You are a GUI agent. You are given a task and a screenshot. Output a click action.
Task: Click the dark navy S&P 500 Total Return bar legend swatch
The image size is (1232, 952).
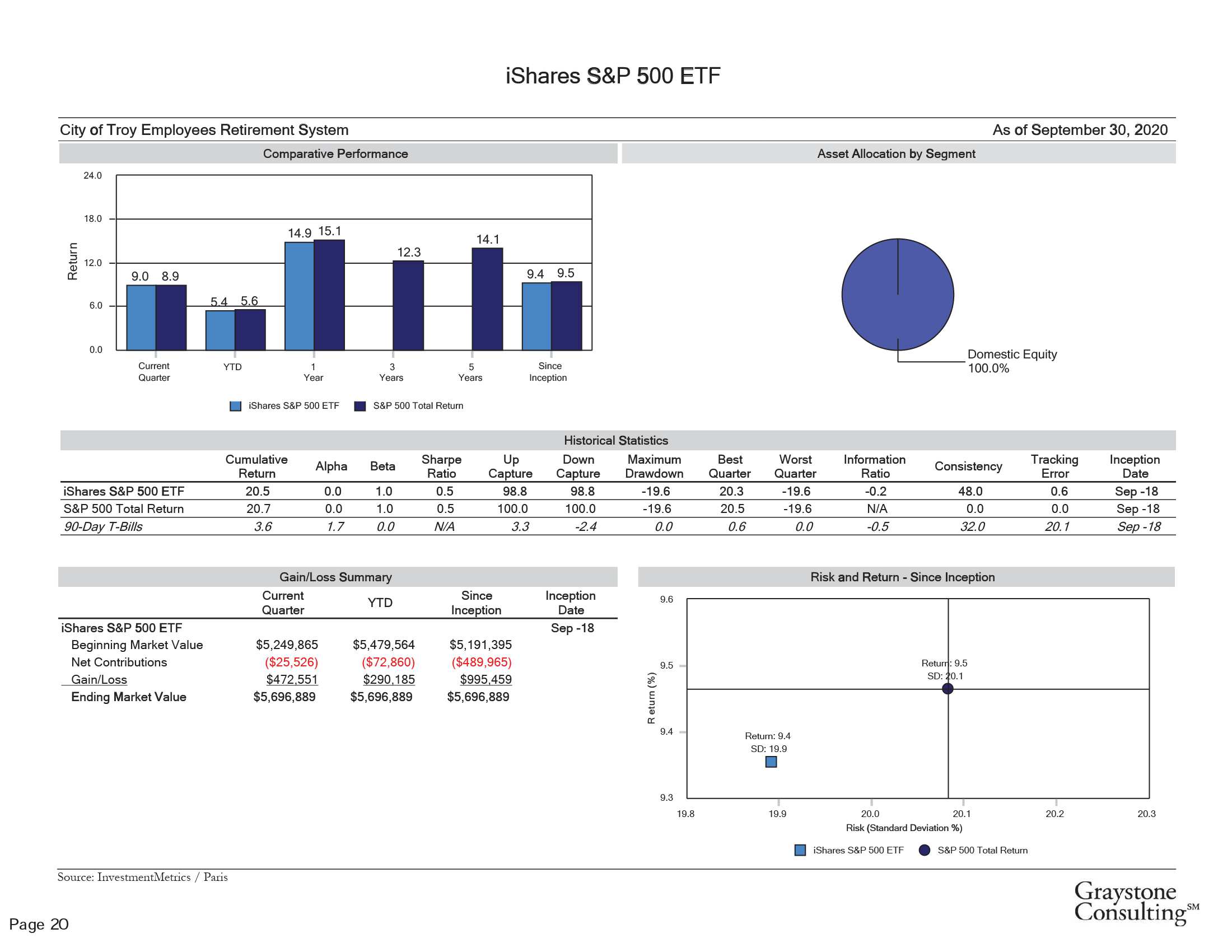point(360,406)
